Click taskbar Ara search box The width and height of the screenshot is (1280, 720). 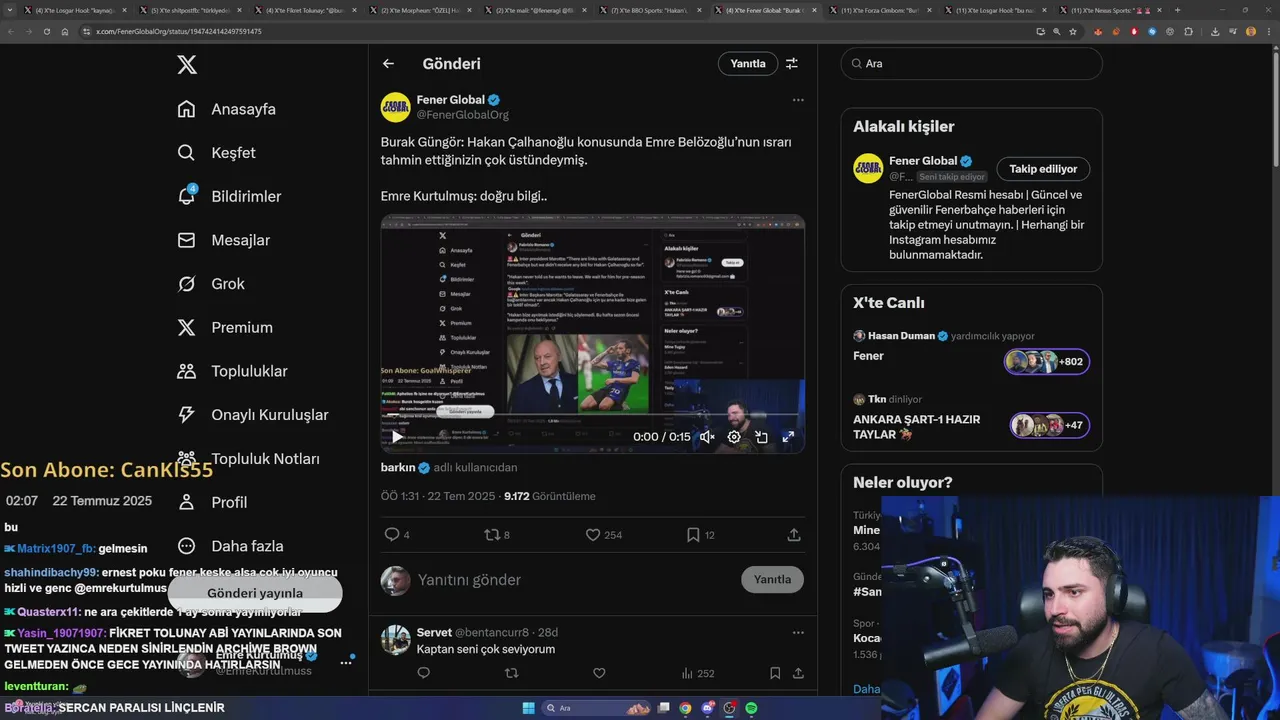(x=597, y=708)
